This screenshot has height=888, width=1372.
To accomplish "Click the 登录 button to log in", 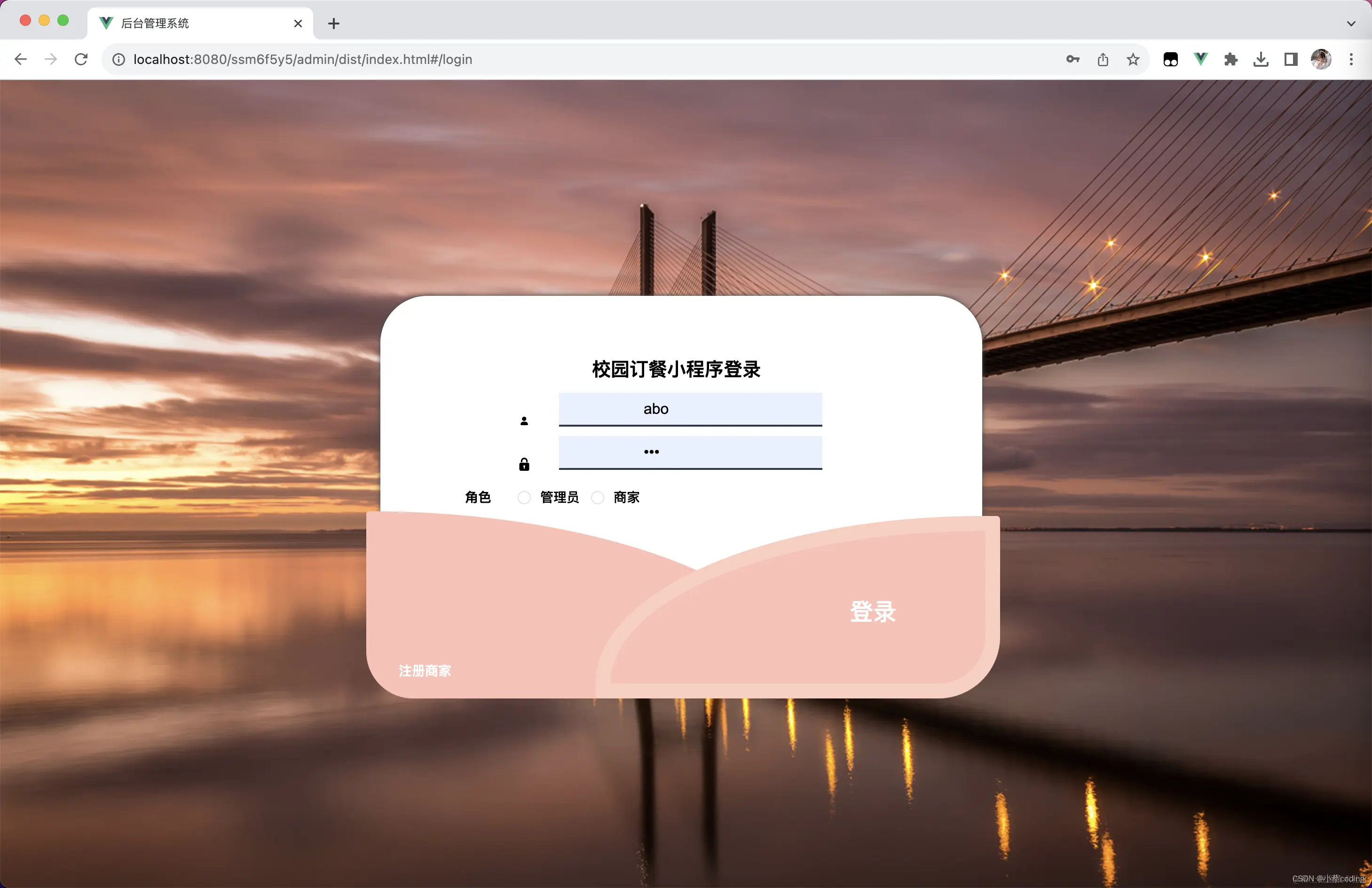I will pyautogui.click(x=872, y=612).
